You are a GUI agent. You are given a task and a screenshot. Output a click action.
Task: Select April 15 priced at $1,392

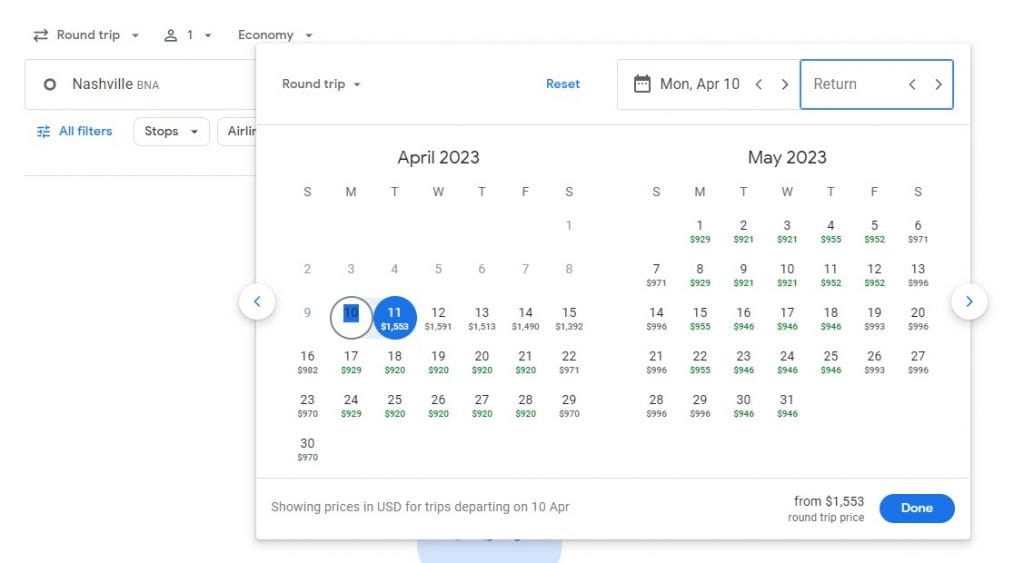pyautogui.click(x=569, y=318)
